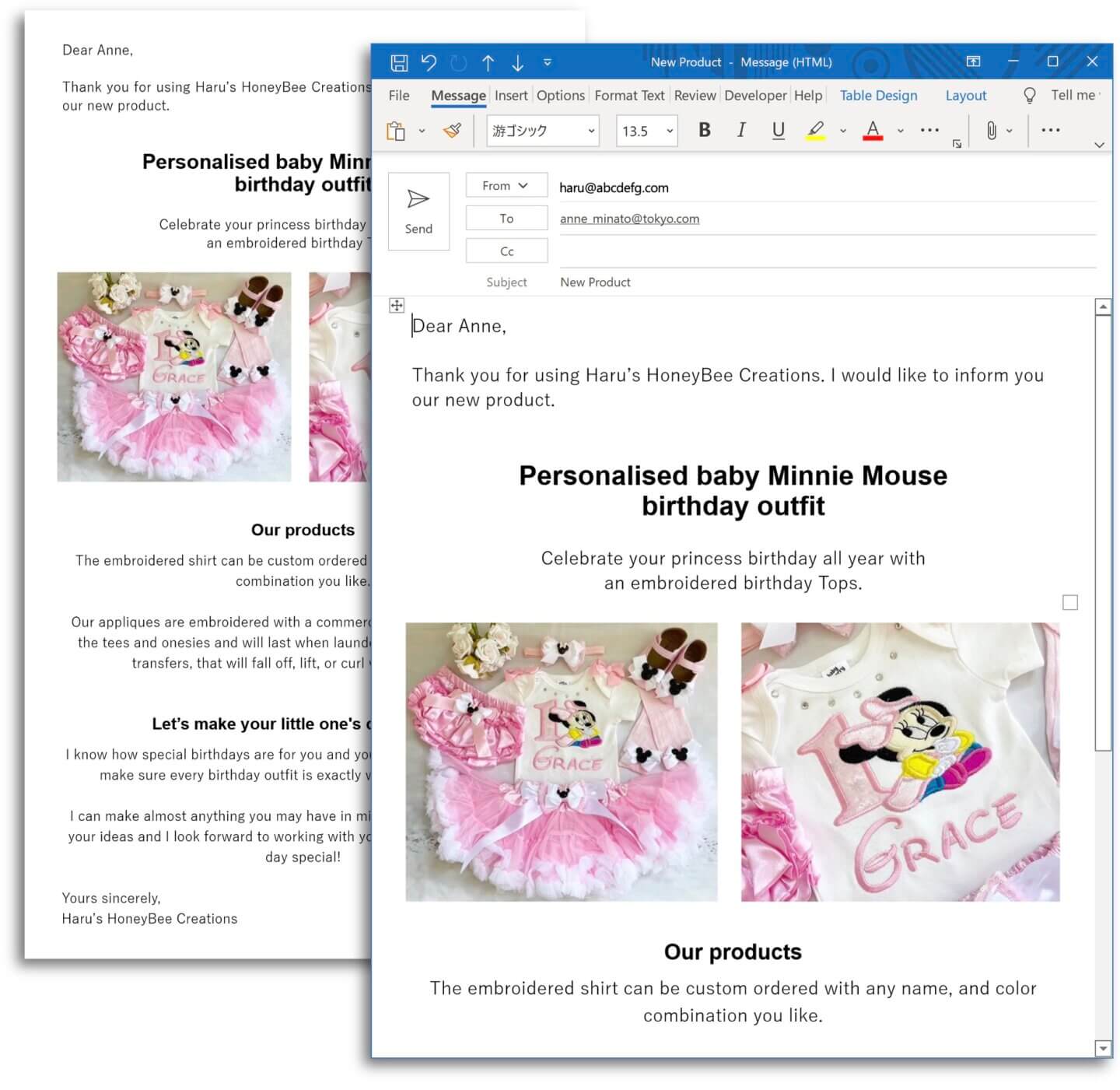The height and width of the screenshot is (1090, 1120).
Task: Open the From account dropdown
Action: [x=506, y=185]
